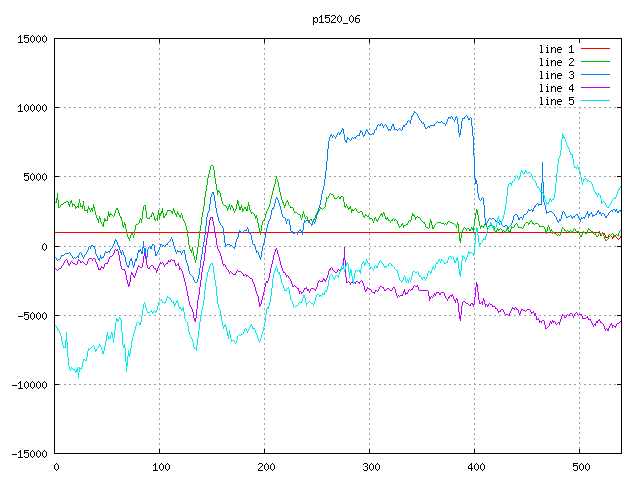640x480 pixels.
Task: Select the 'line 5' legend label
Action: coord(557,101)
